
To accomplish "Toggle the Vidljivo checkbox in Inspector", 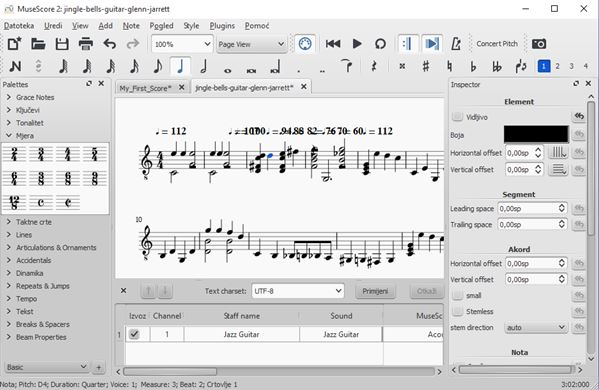I will 457,117.
